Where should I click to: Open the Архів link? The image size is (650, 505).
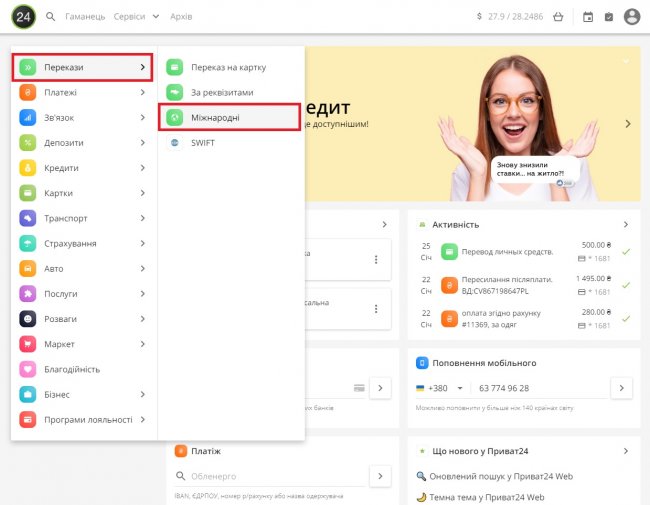[181, 17]
